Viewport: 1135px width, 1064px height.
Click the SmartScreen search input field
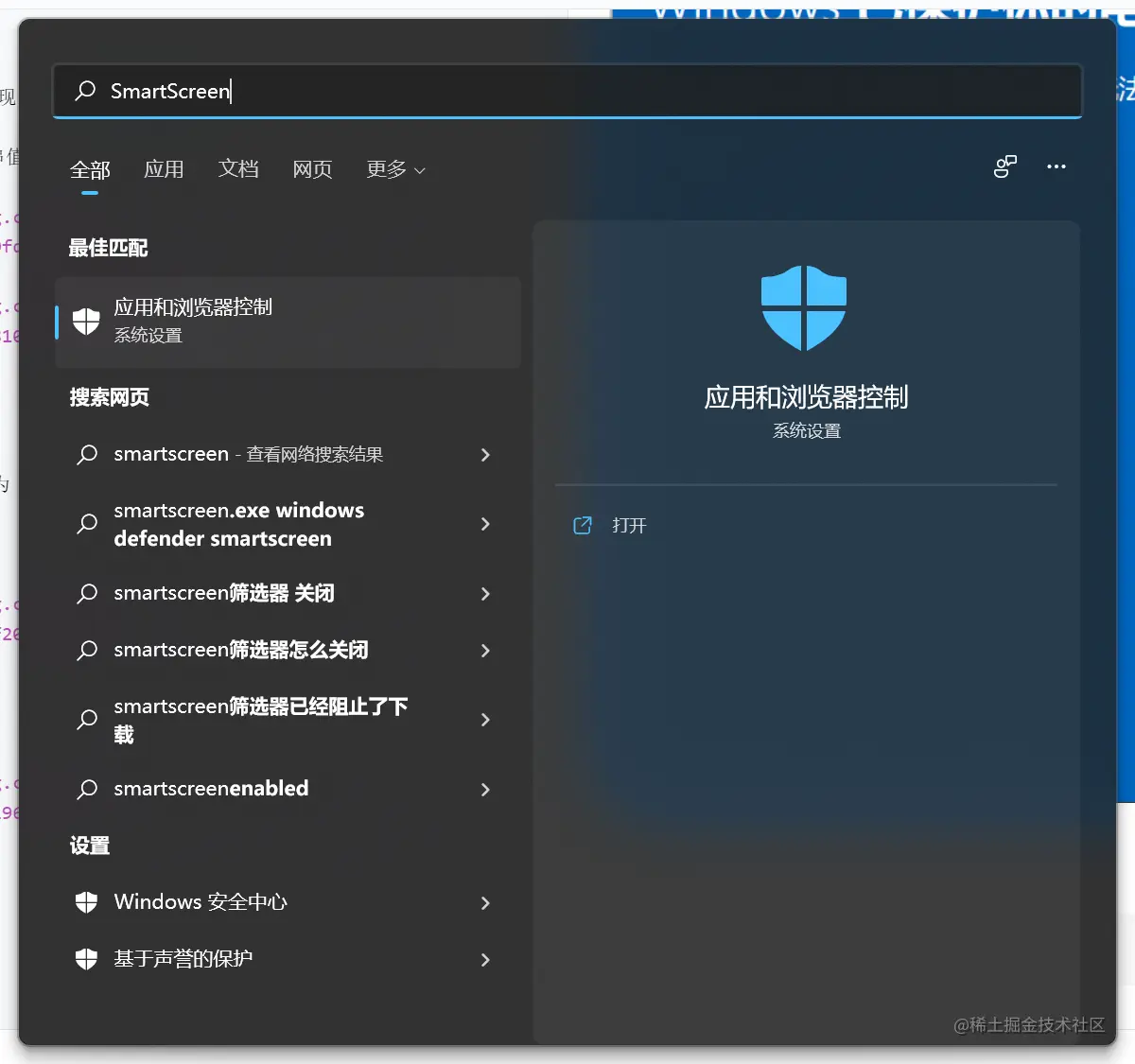pyautogui.click(x=567, y=91)
